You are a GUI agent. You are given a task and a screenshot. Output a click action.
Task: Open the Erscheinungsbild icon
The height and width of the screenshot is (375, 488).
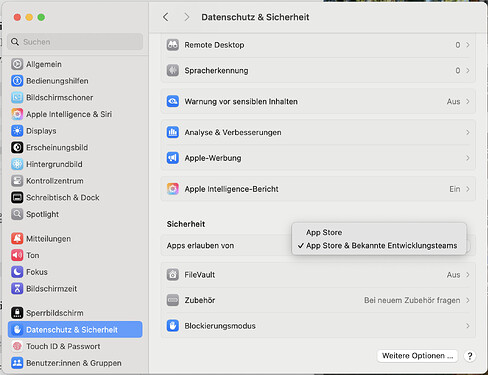[x=17, y=147]
